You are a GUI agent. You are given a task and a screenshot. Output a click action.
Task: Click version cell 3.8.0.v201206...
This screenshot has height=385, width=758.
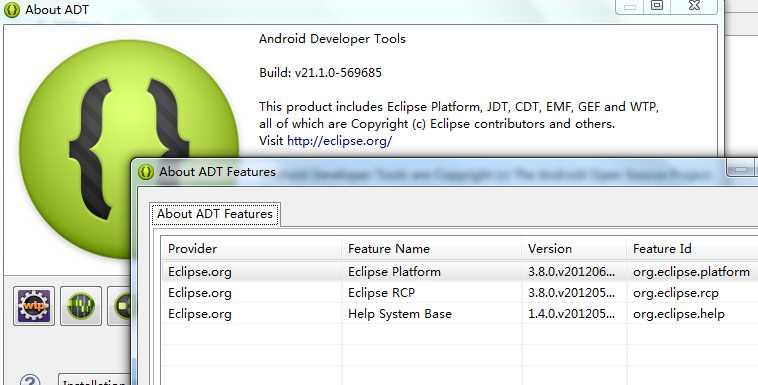[x=571, y=271]
